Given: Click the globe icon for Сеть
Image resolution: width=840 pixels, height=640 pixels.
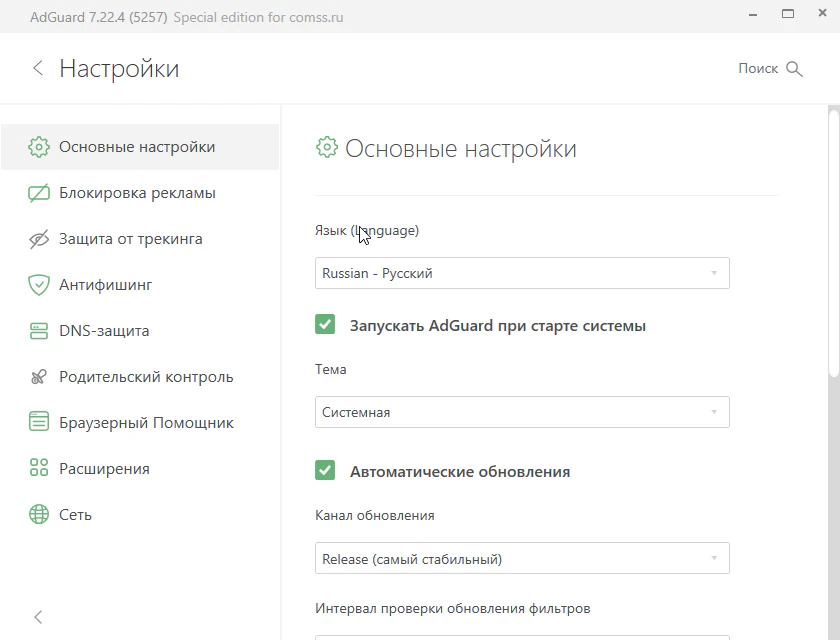Looking at the screenshot, I should pyautogui.click(x=39, y=515).
